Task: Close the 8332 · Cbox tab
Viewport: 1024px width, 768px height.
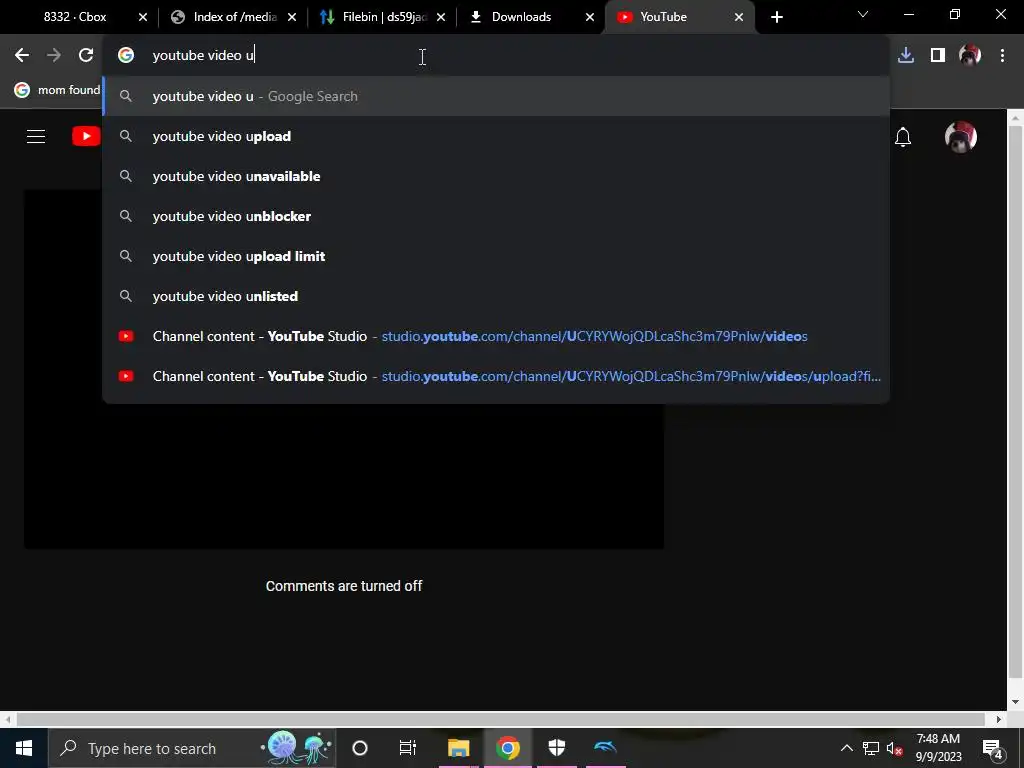Action: click(143, 17)
